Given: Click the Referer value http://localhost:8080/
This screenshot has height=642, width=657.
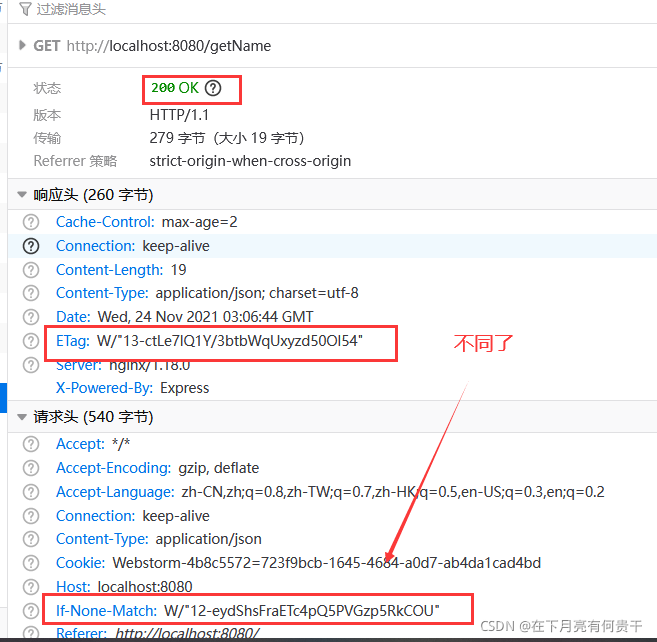Looking at the screenshot, I should coord(187,632).
